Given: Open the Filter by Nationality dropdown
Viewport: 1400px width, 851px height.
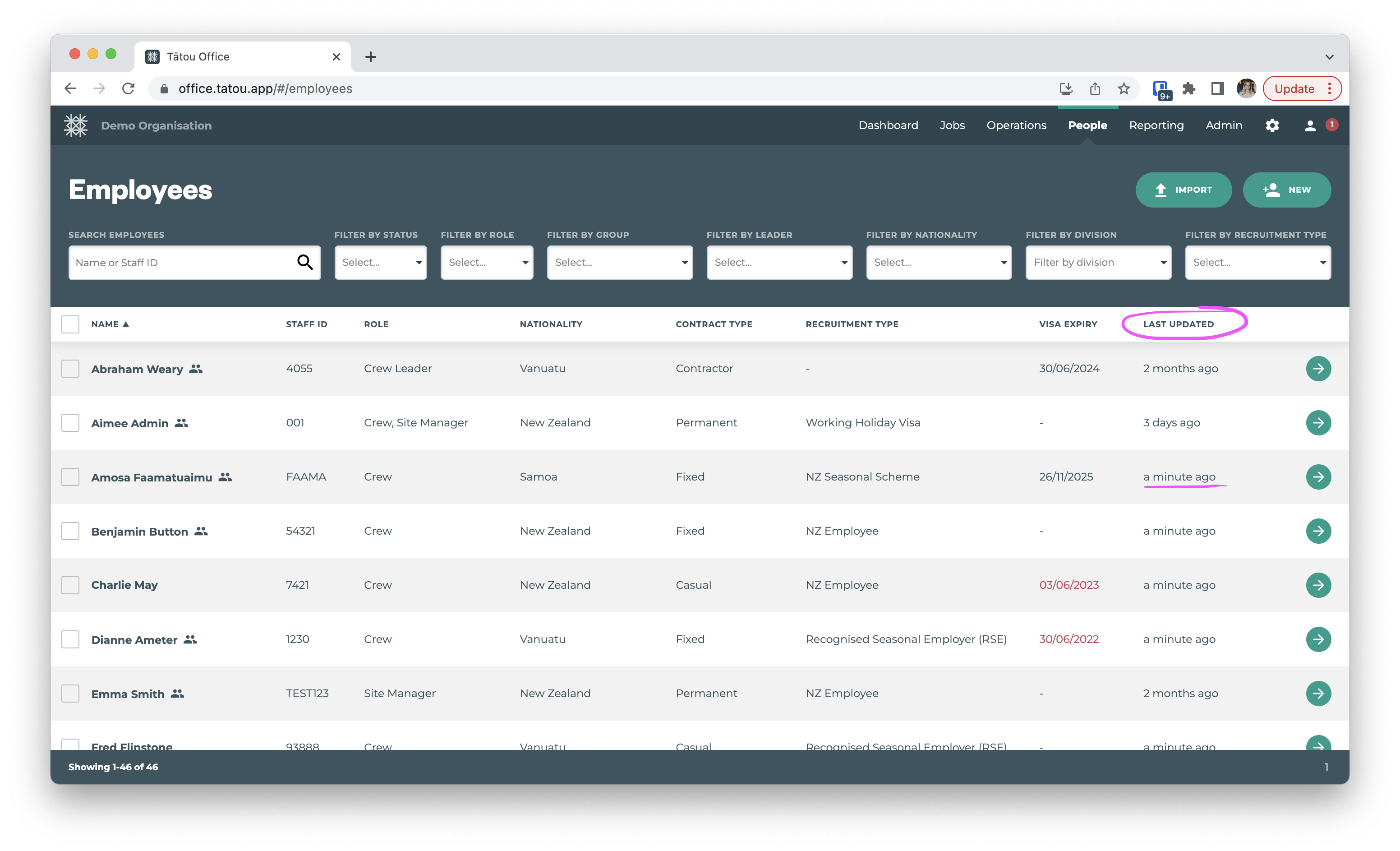Looking at the screenshot, I should [x=938, y=262].
